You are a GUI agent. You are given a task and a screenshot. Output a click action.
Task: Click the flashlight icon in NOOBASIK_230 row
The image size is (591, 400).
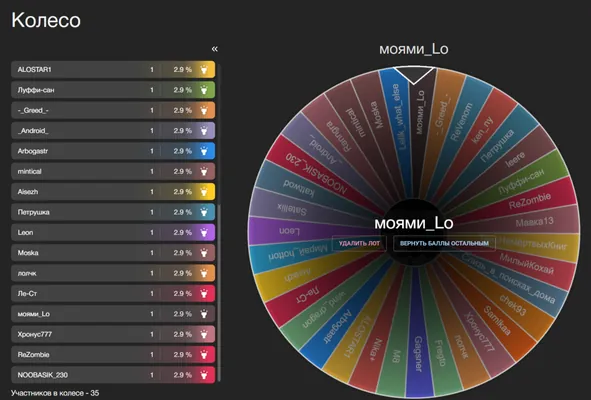coord(204,375)
